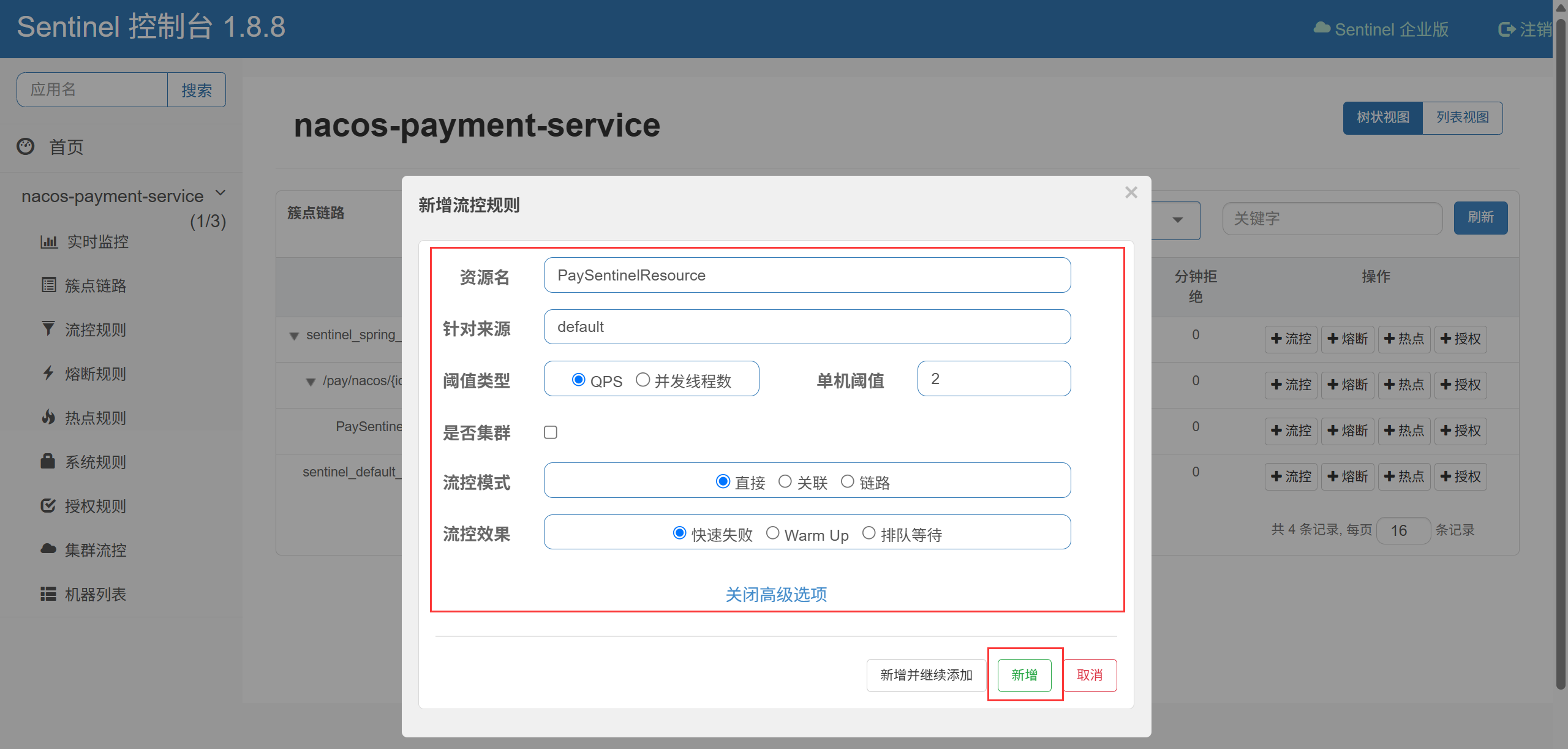Screen dimensions: 1568x749
Task: Click the logout icon next to 注销
Action: (1506, 29)
